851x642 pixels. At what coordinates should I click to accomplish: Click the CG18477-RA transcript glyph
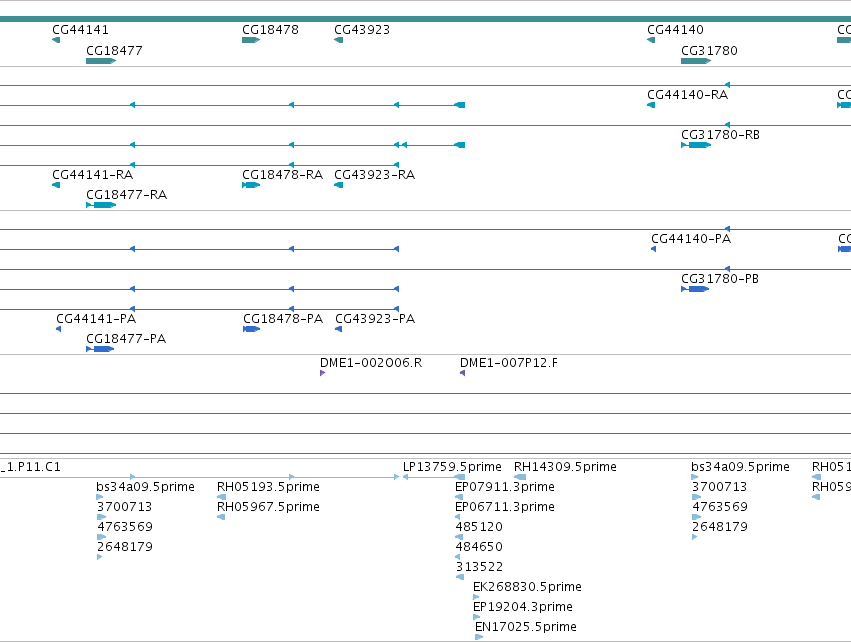coord(101,205)
